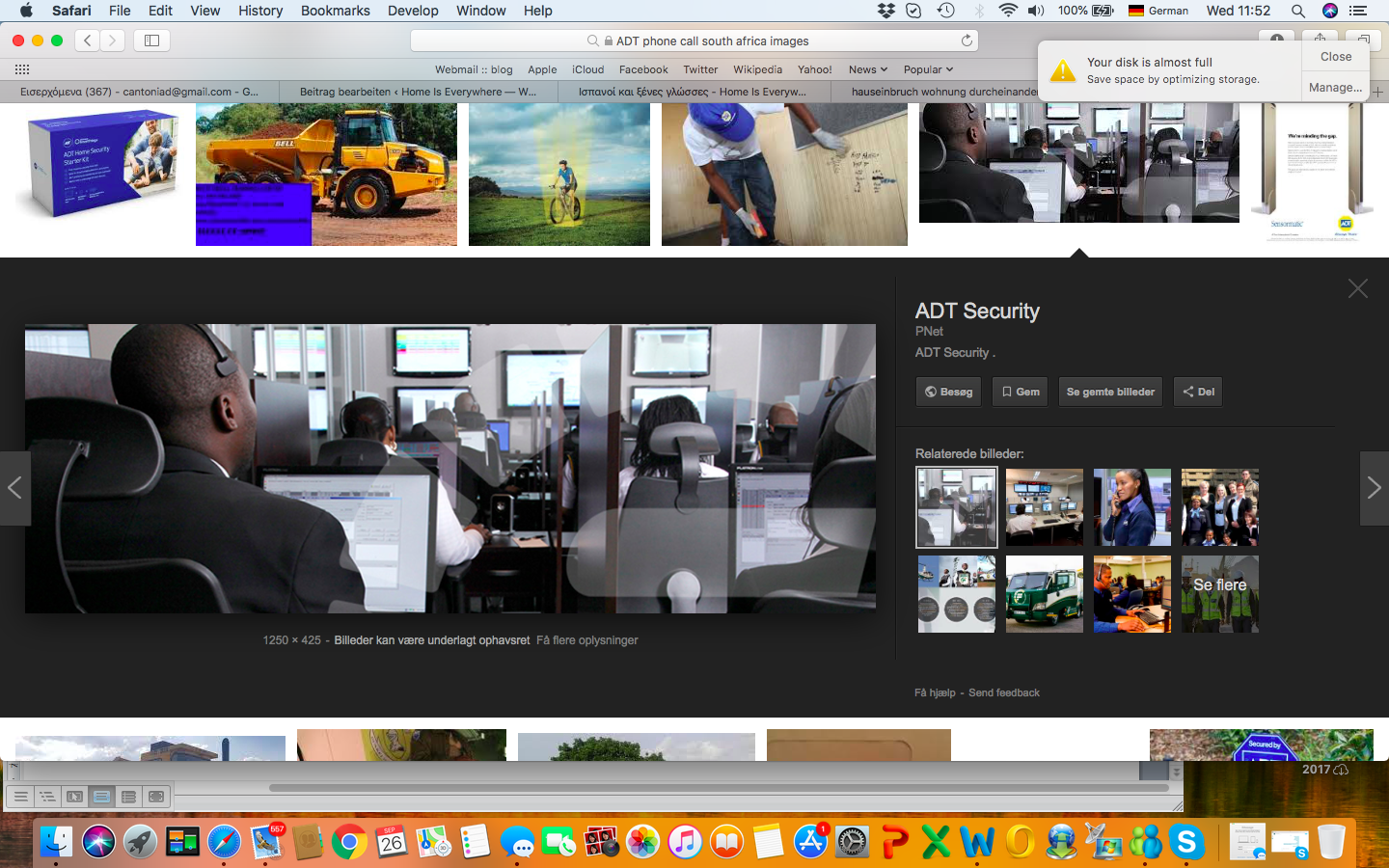Click the 'Se gemte billeder' button

point(1110,392)
